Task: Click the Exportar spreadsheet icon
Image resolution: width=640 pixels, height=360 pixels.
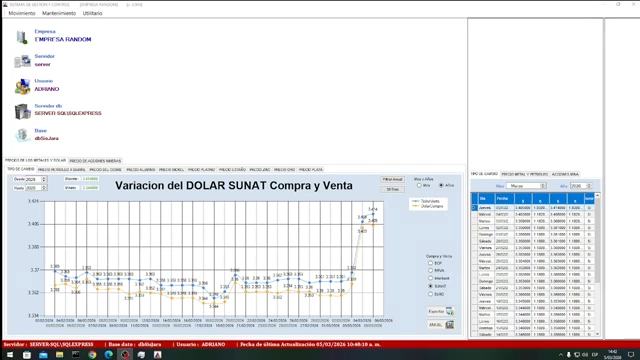Action: point(449,311)
